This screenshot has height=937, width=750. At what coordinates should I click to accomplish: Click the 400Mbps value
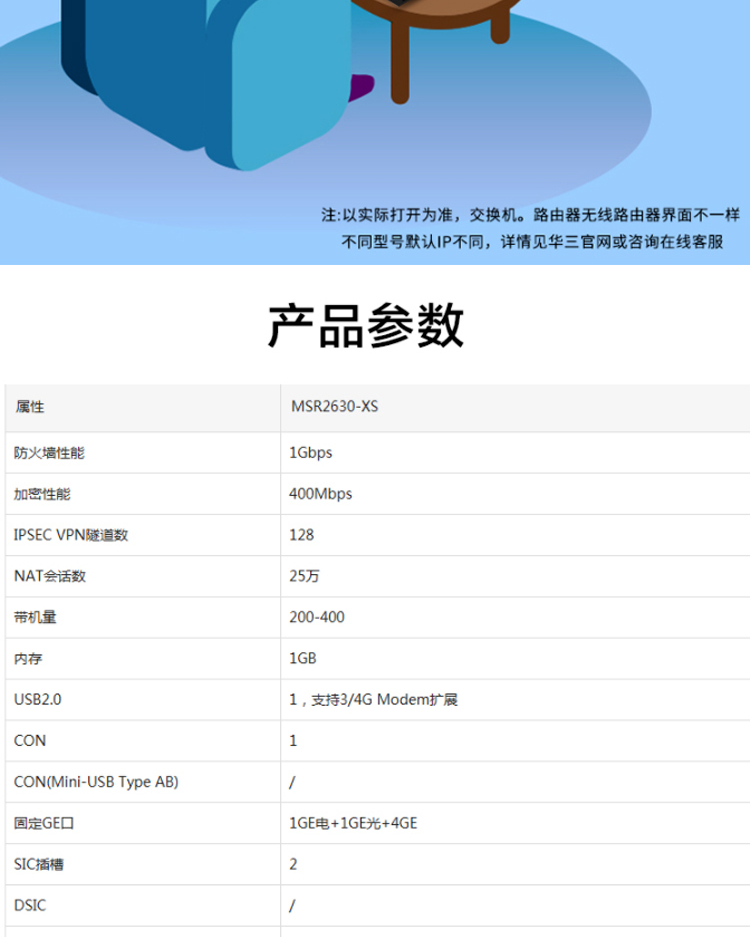321,494
